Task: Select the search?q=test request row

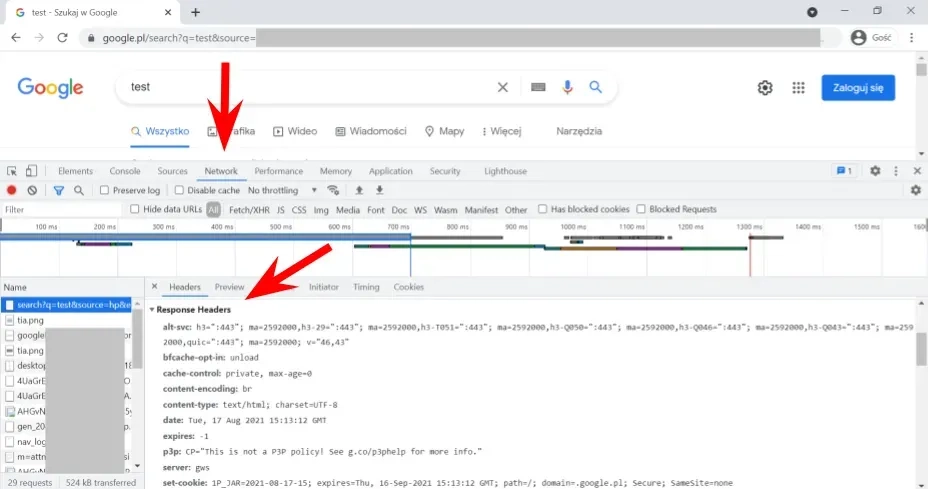Action: [66, 305]
